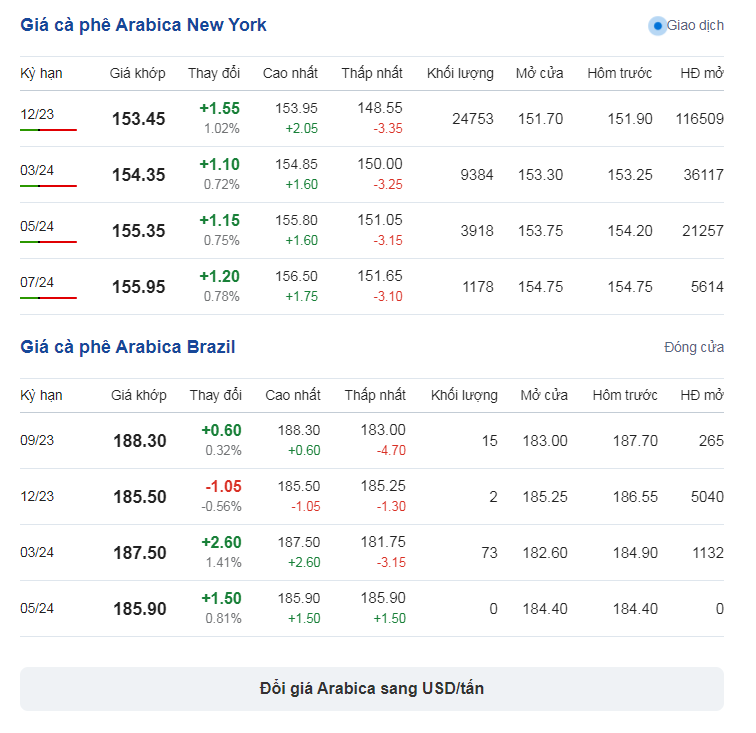Click the low price 148.55
The image size is (756, 733).
tap(379, 108)
